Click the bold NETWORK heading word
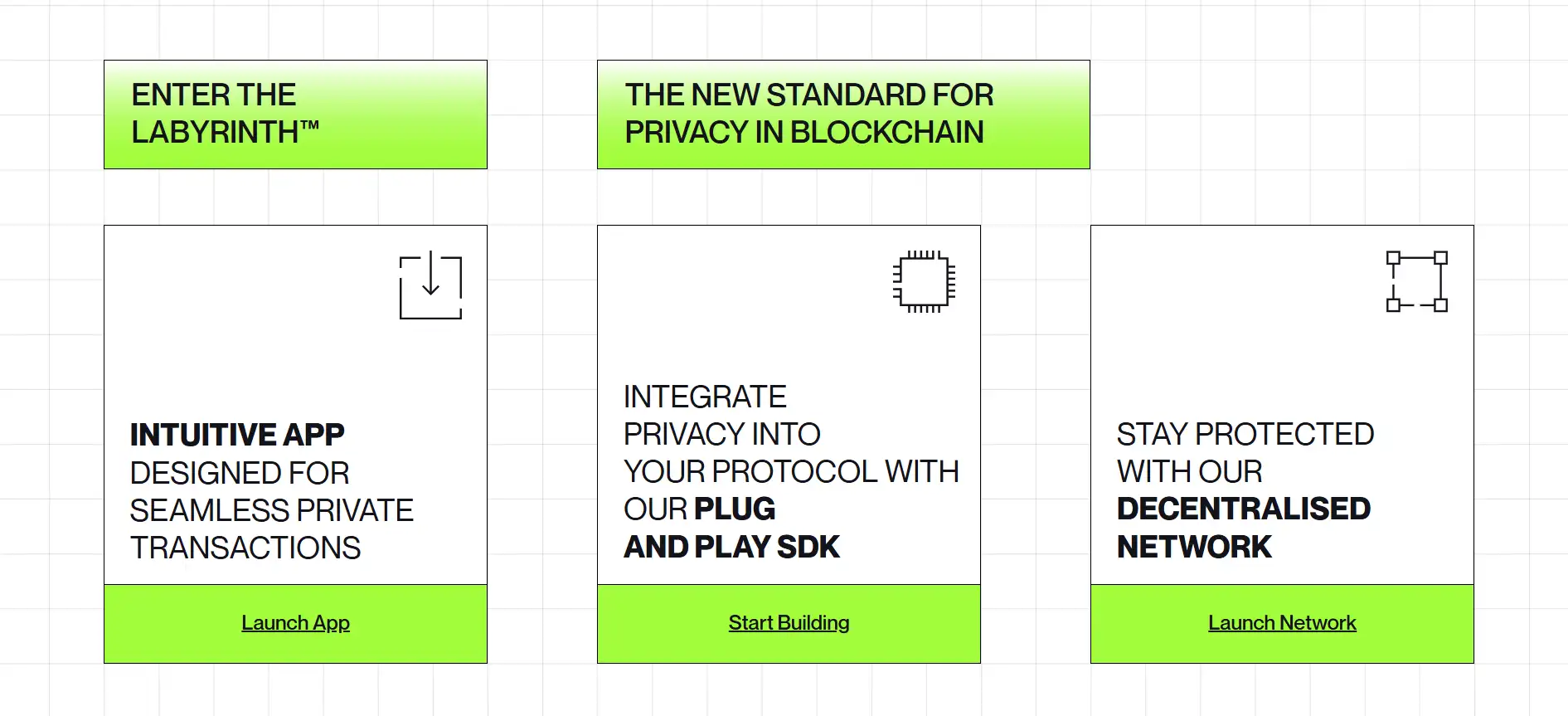 (1194, 547)
